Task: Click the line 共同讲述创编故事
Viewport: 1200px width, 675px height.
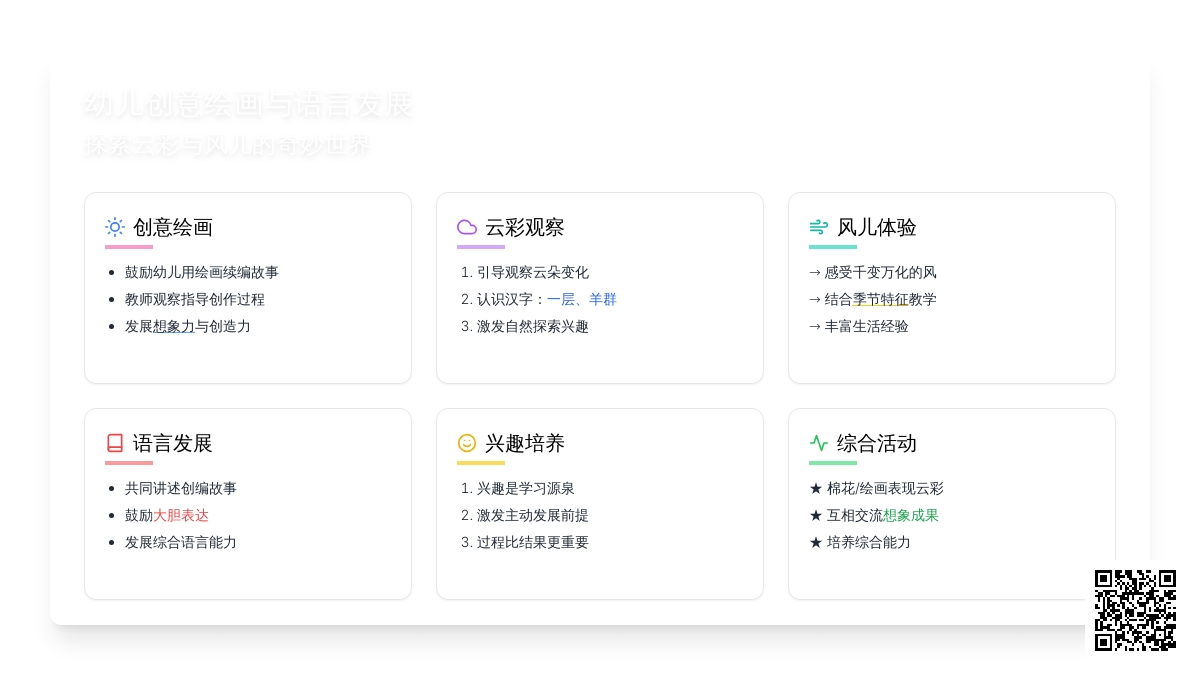Action: pos(181,488)
